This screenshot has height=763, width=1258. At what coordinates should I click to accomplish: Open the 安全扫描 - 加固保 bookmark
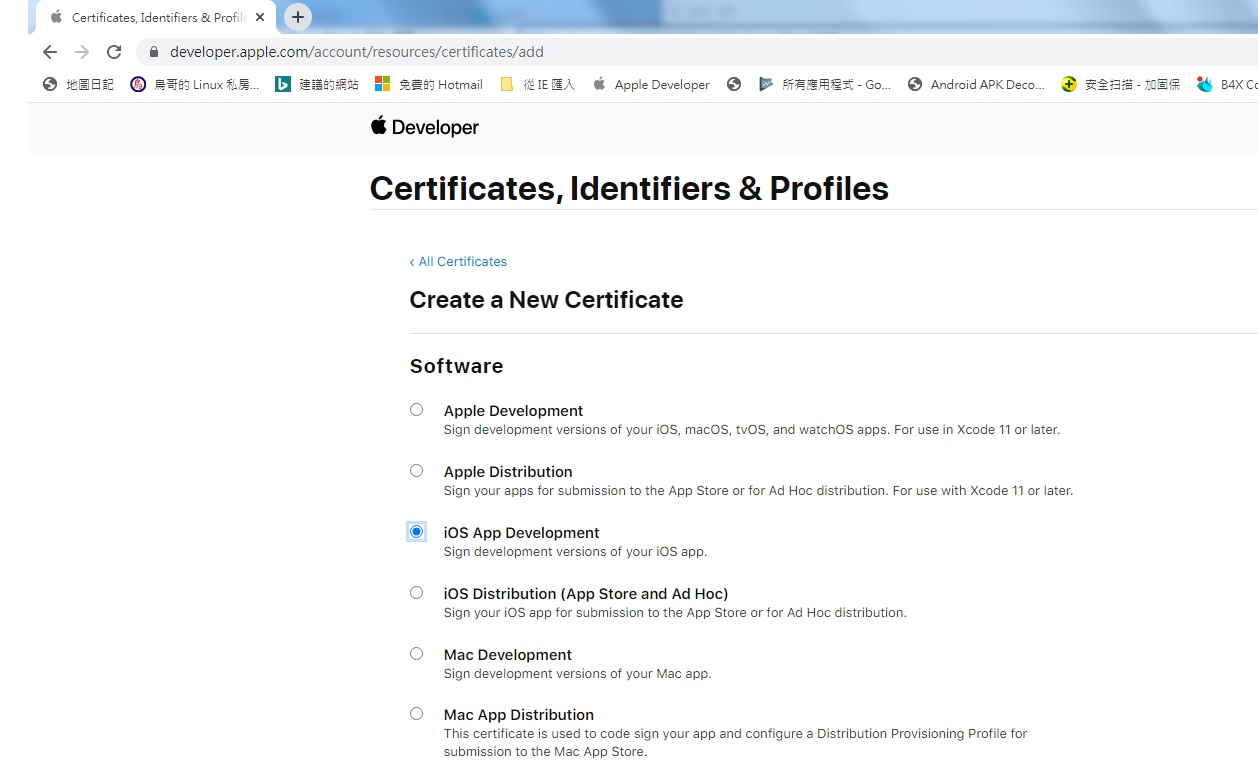pyautogui.click(x=1121, y=85)
